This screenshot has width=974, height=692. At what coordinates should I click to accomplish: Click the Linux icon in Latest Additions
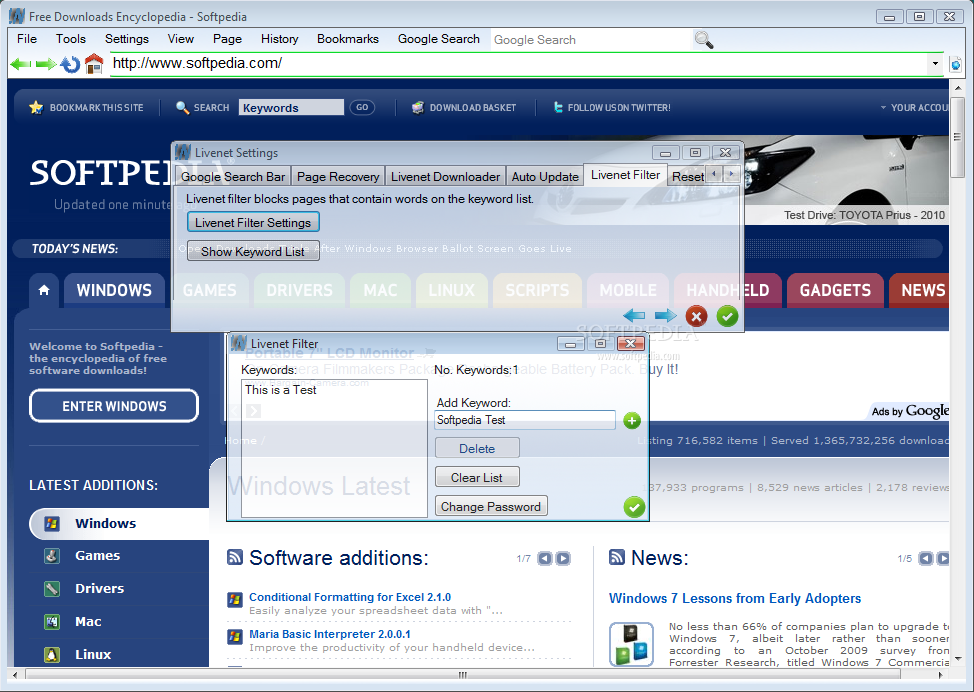pos(52,654)
